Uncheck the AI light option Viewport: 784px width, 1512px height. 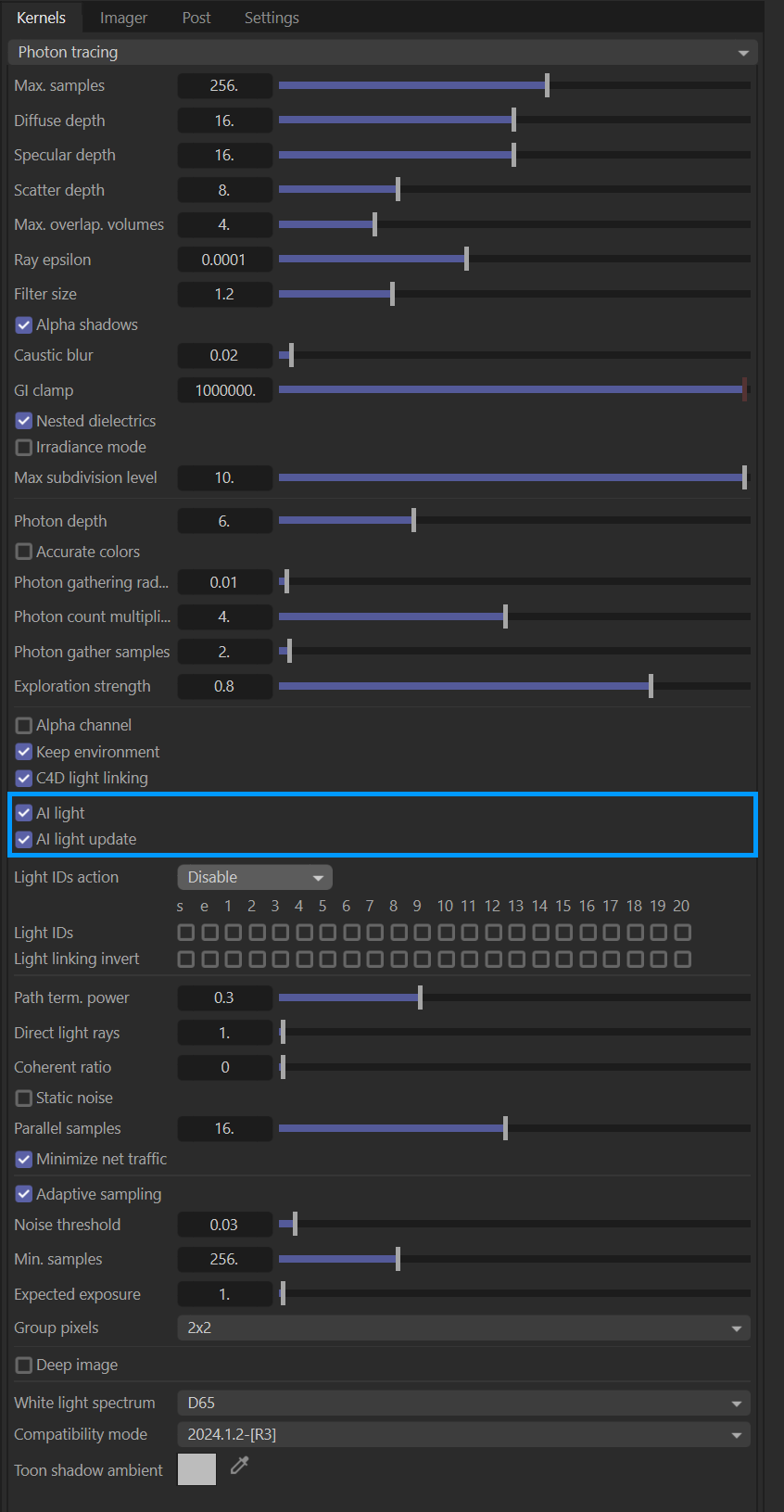coord(24,813)
